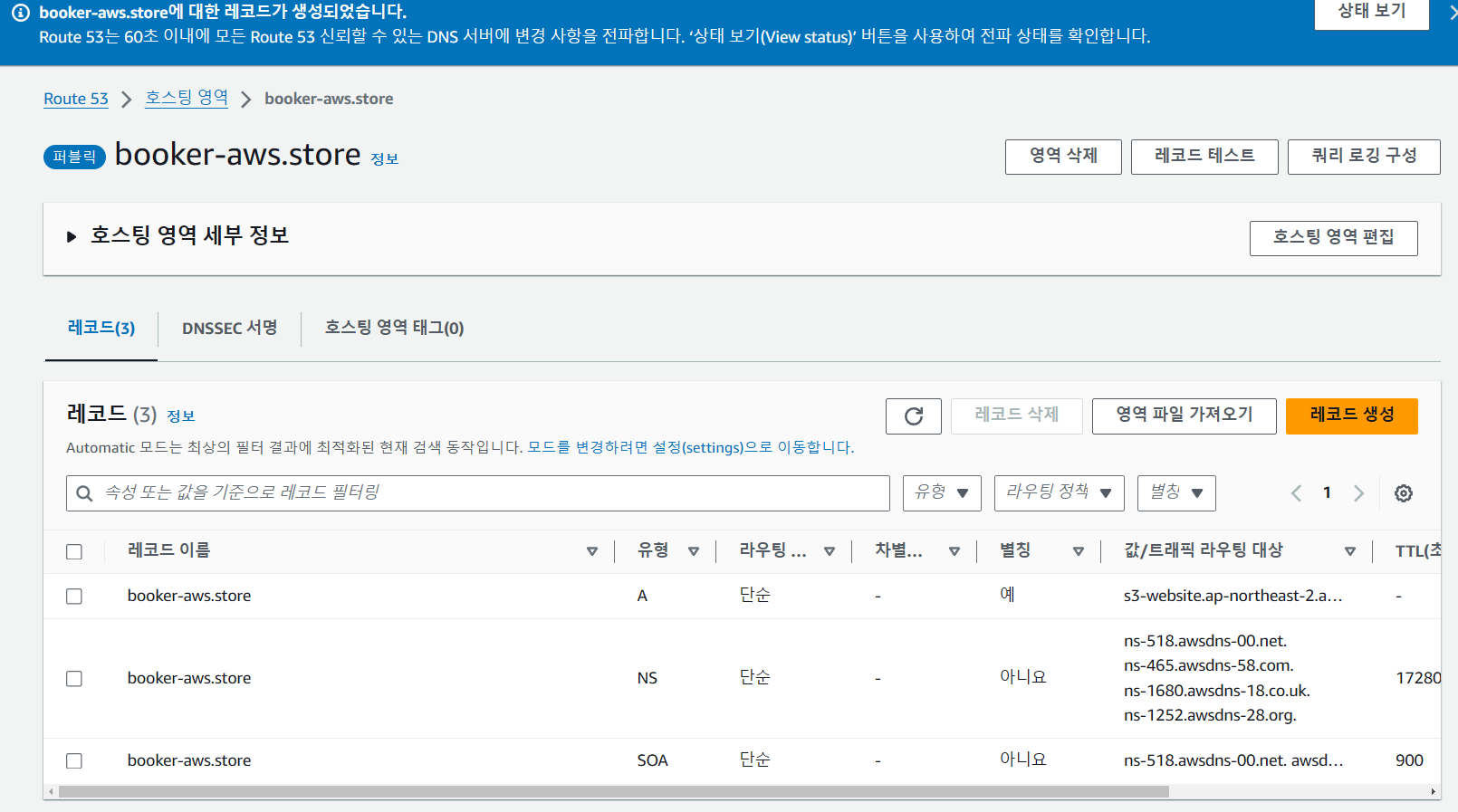This screenshot has width=1458, height=812.
Task: Click the 레코드 테스트 button
Action: [1204, 157]
